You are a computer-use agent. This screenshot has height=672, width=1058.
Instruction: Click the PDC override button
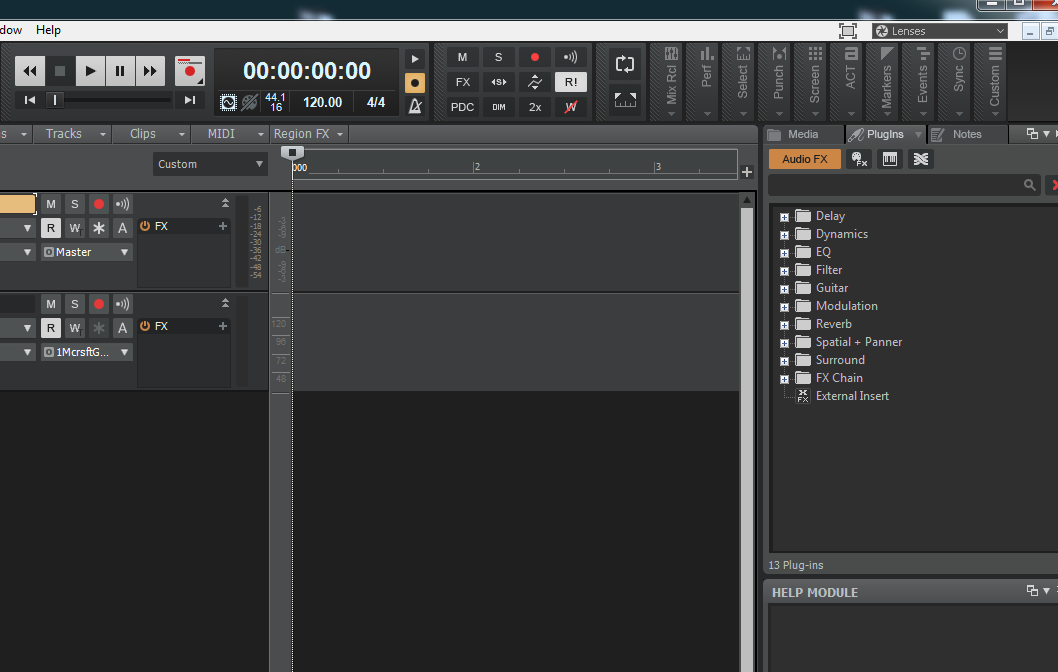[462, 107]
